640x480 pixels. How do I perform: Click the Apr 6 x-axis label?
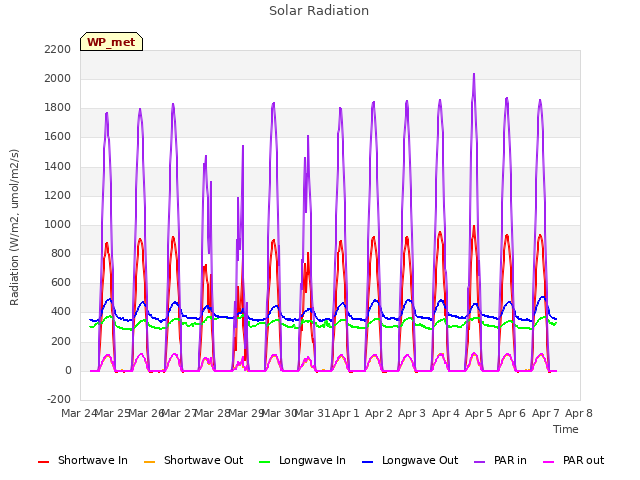[512, 413]
